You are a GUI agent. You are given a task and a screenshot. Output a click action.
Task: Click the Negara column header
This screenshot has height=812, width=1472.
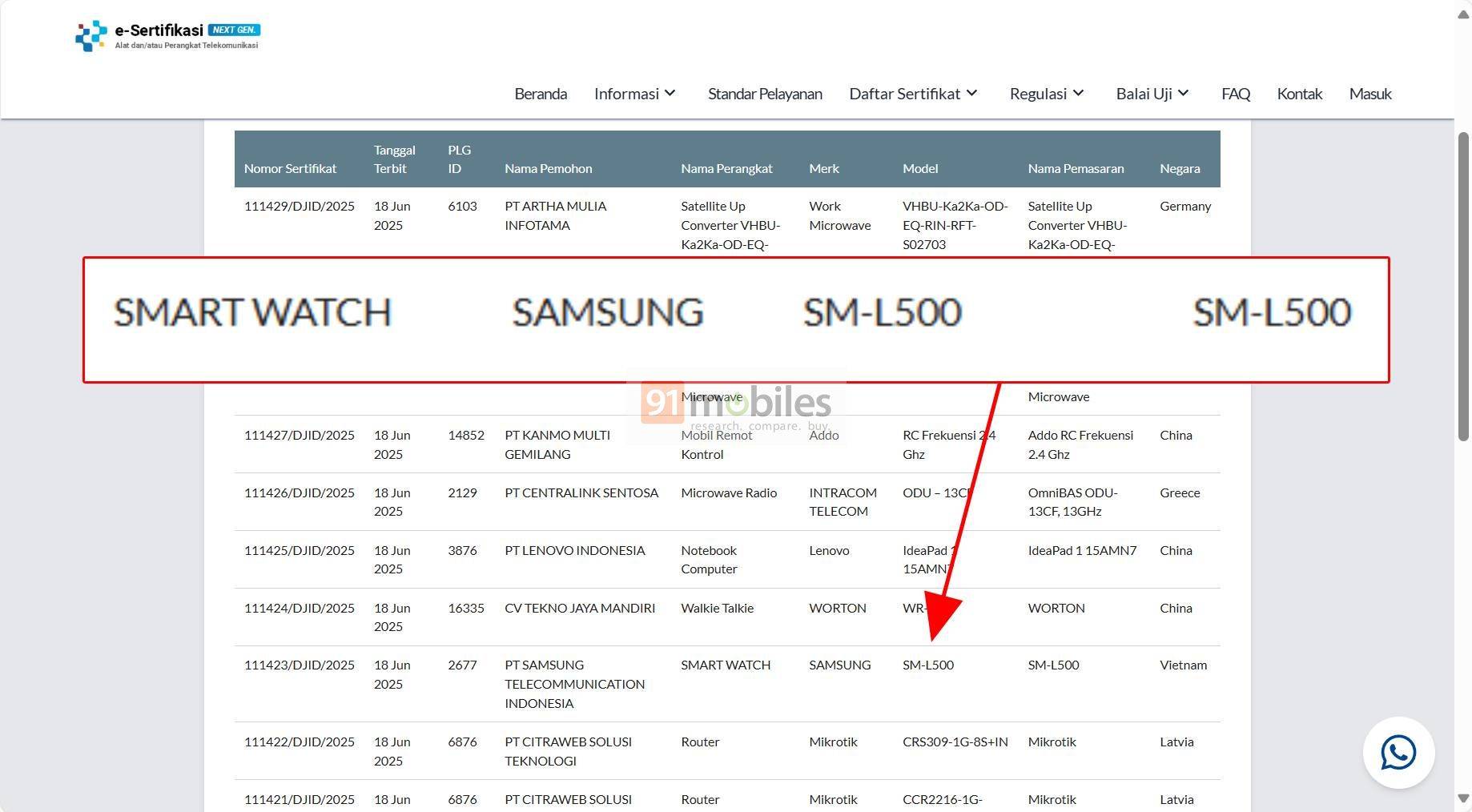pyautogui.click(x=1180, y=168)
